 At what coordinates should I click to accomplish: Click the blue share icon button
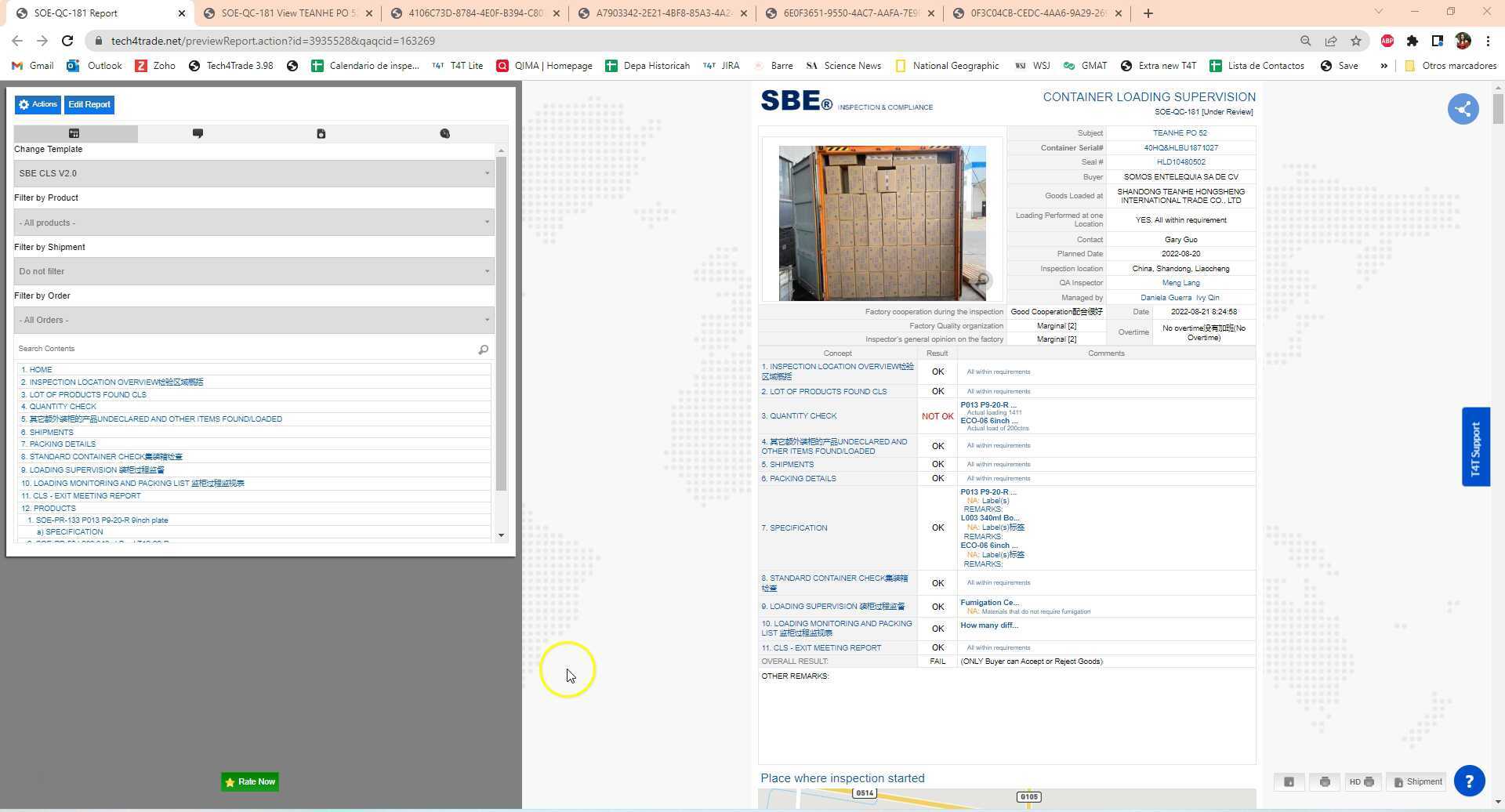point(1463,109)
